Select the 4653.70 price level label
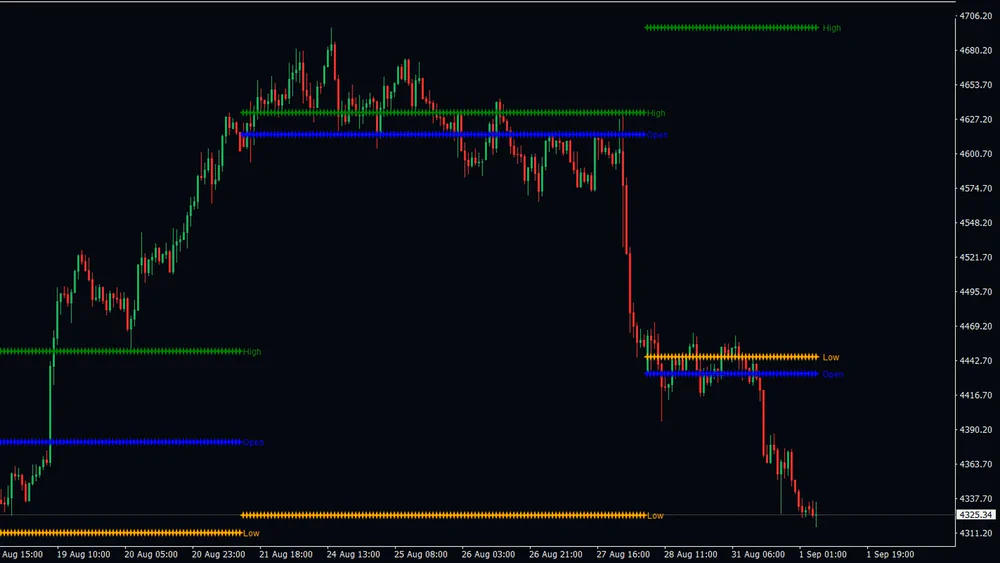Screen dimensions: 1000x563 click(x=976, y=85)
